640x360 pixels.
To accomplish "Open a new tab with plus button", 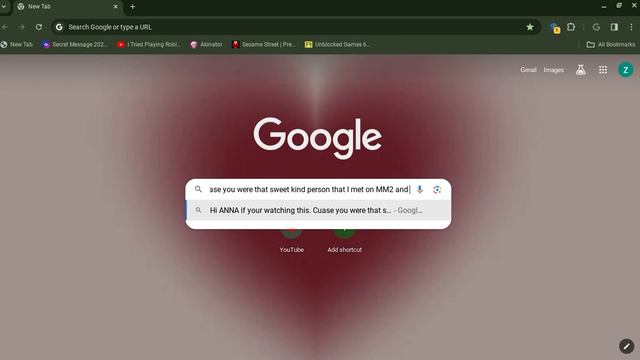I will coord(132,7).
